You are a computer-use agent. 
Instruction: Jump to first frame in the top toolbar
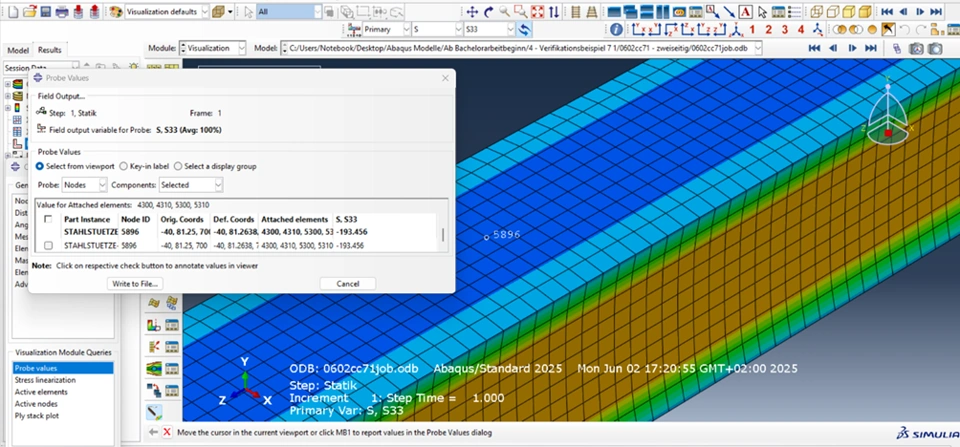(x=887, y=12)
